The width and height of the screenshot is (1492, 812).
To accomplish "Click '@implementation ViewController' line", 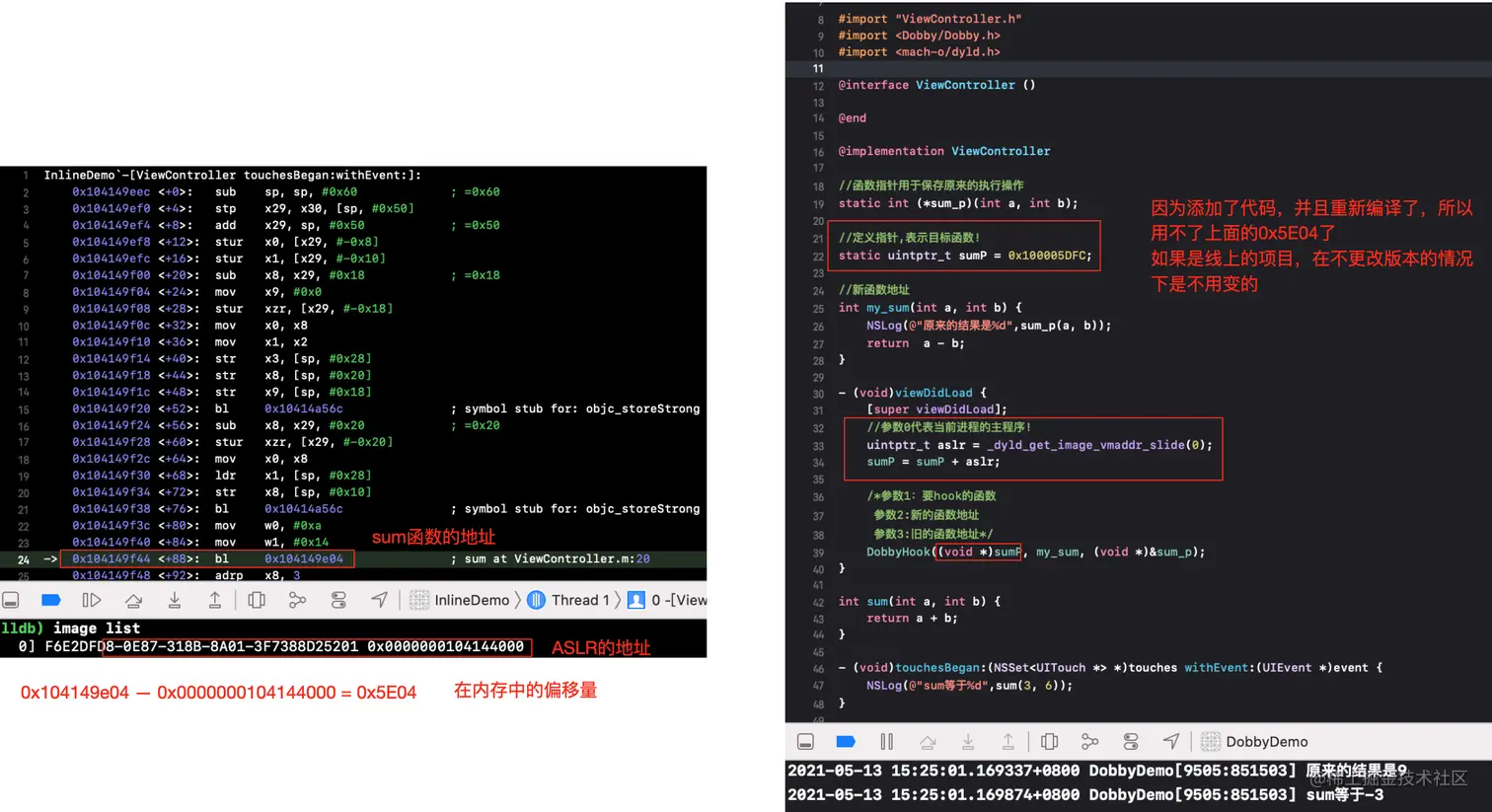I will [x=944, y=151].
